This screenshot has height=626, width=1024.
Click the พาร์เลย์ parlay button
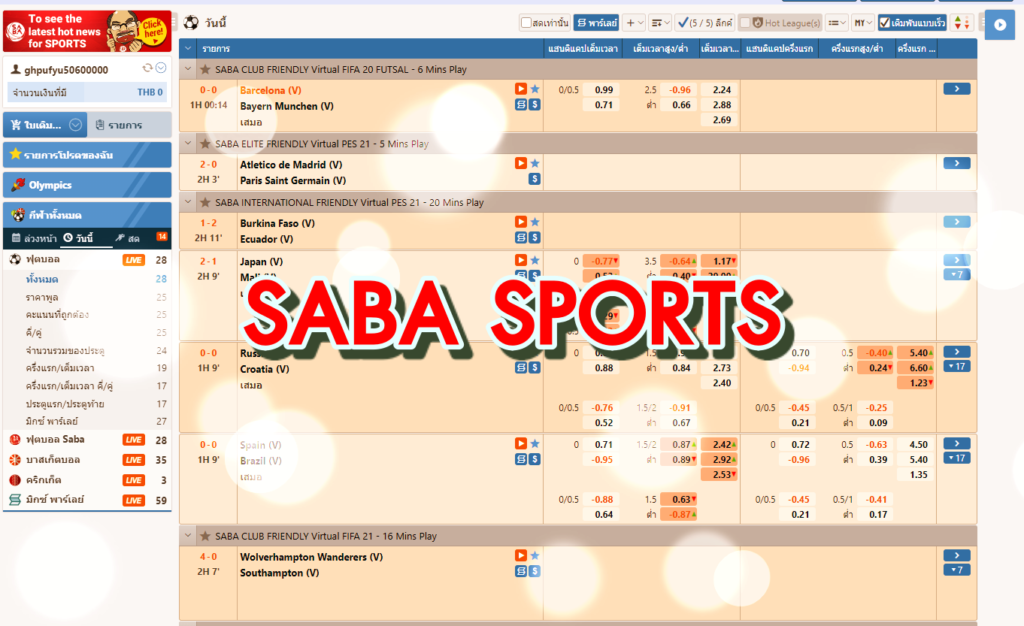(597, 23)
